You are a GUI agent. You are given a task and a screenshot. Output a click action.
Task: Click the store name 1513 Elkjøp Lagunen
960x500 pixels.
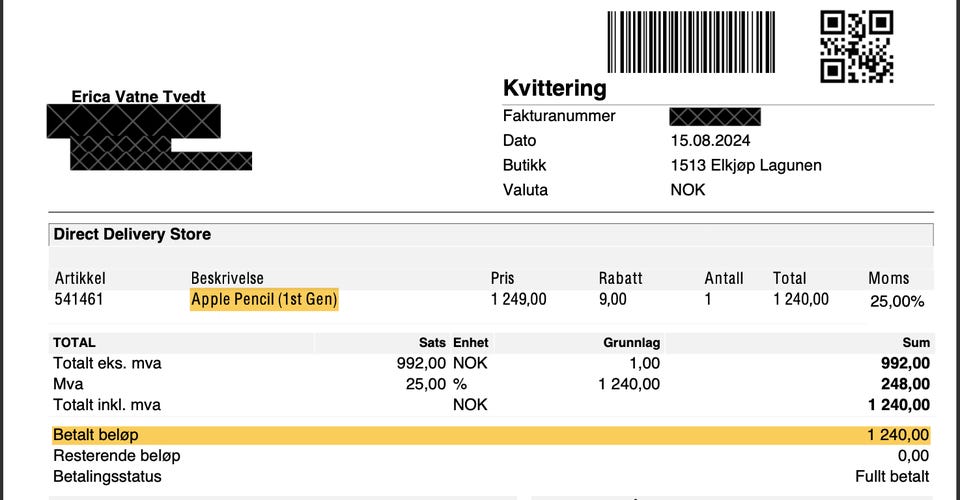point(745,165)
